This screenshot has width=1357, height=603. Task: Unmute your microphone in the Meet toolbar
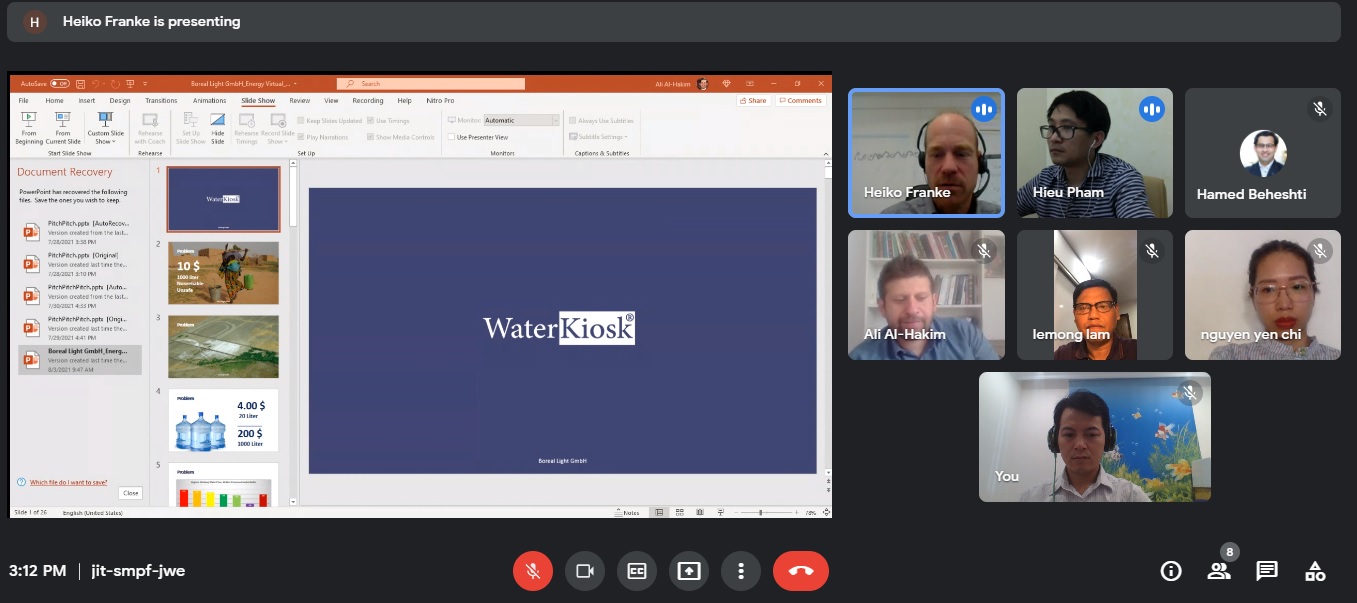[x=533, y=571]
